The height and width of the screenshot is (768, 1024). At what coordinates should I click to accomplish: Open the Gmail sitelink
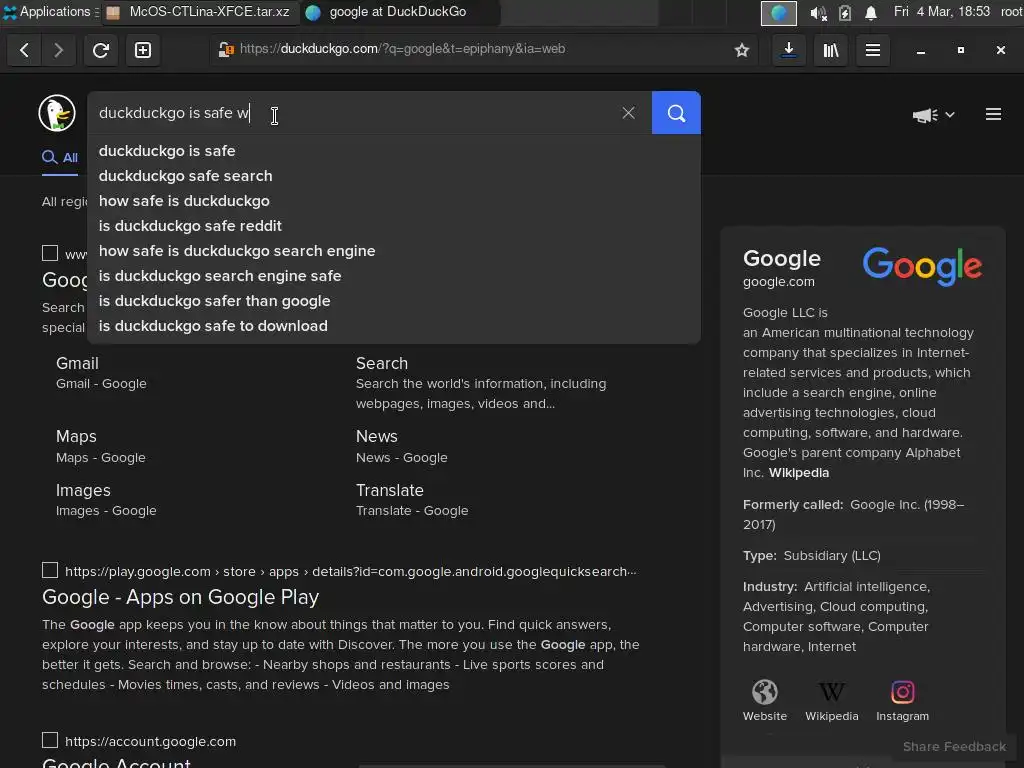[77, 364]
